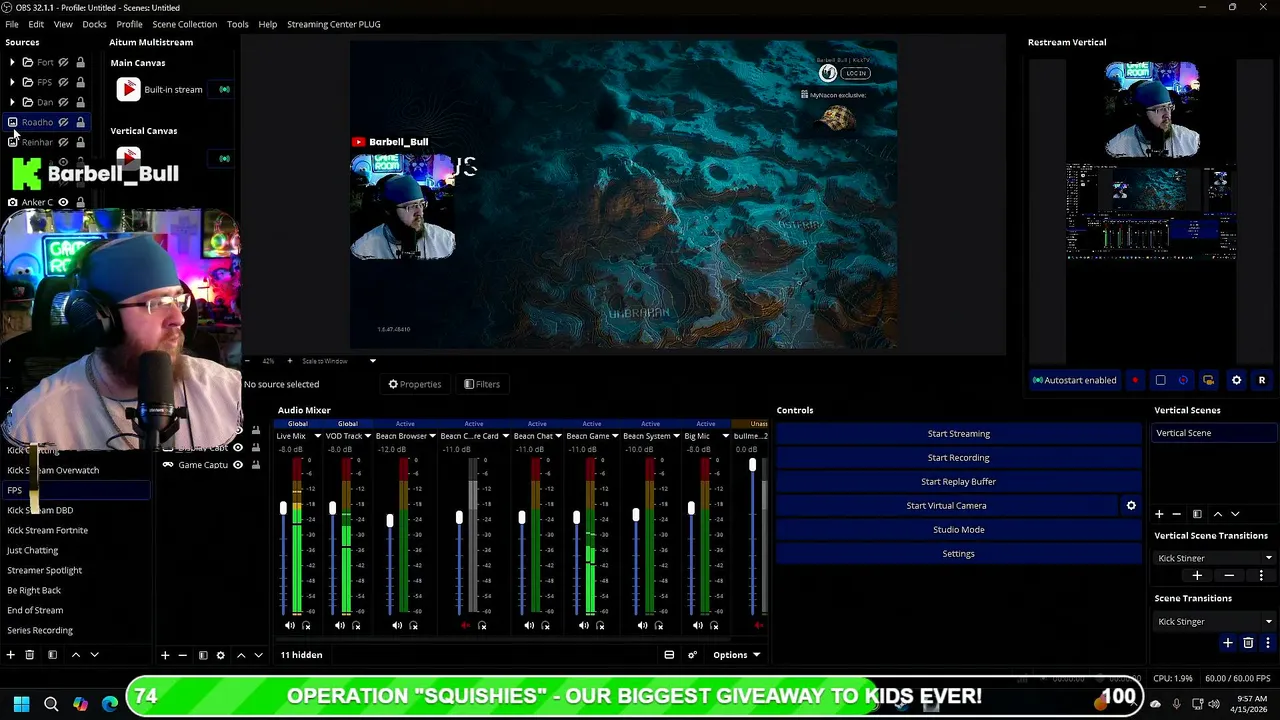Show the hidden Roadho source
Image resolution: width=1280 pixels, height=720 pixels.
[63, 122]
